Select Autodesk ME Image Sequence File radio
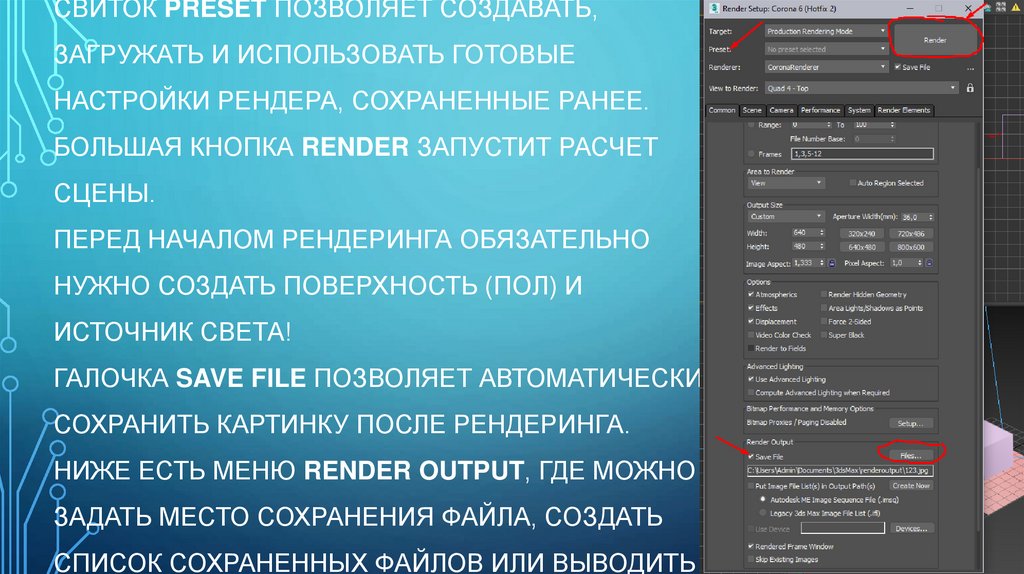 [763, 500]
